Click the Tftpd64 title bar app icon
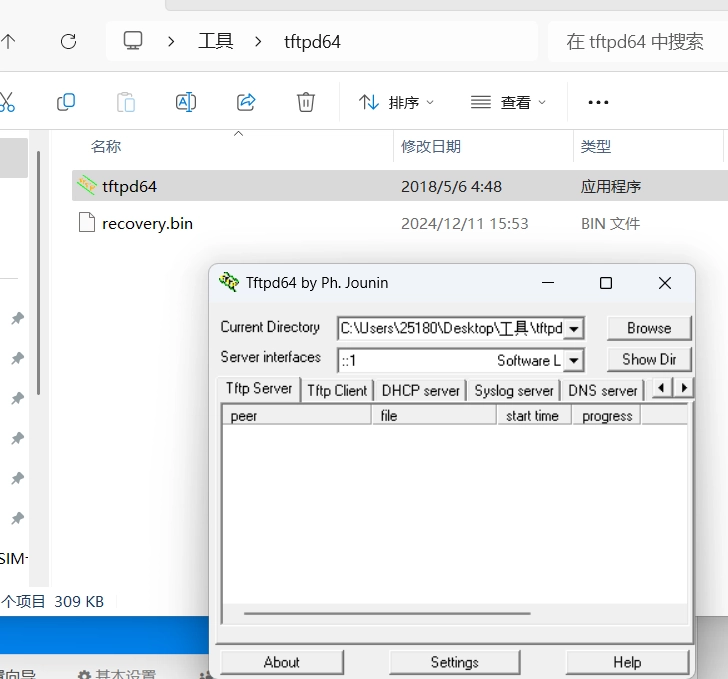728x679 pixels. point(229,282)
